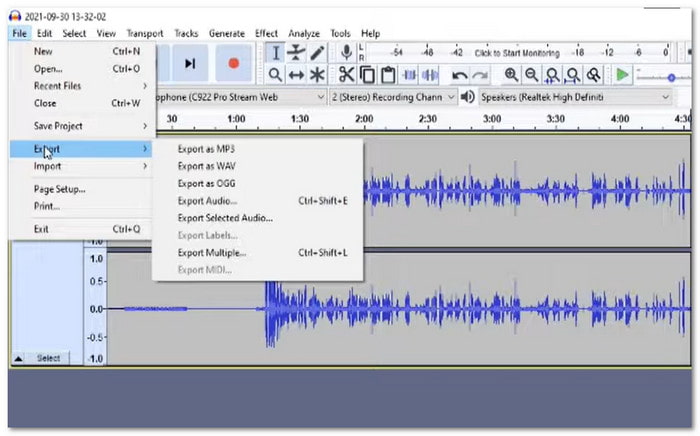The width and height of the screenshot is (700, 436).
Task: Select the Selection (I-beam) tool
Action: pyautogui.click(x=275, y=53)
